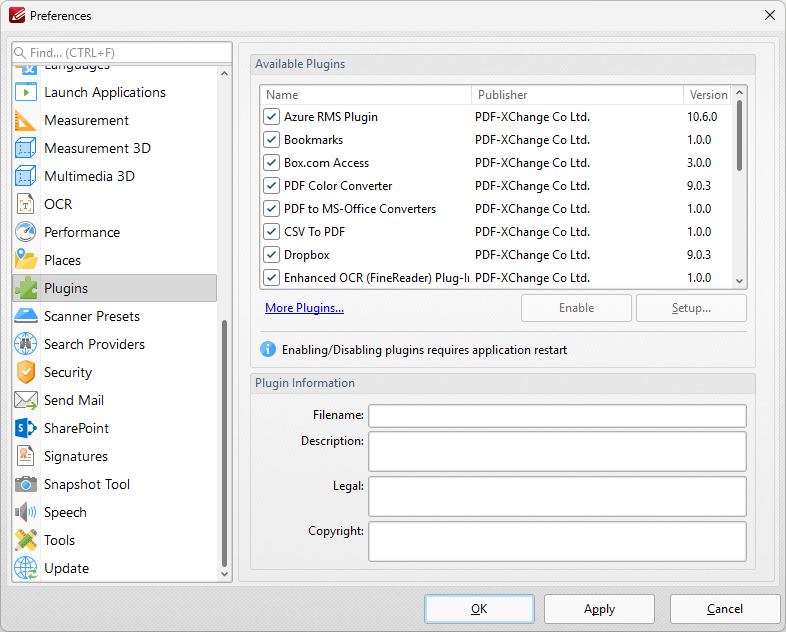Click the Tools pencil and ruler icon
The height and width of the screenshot is (632, 786).
[26, 540]
